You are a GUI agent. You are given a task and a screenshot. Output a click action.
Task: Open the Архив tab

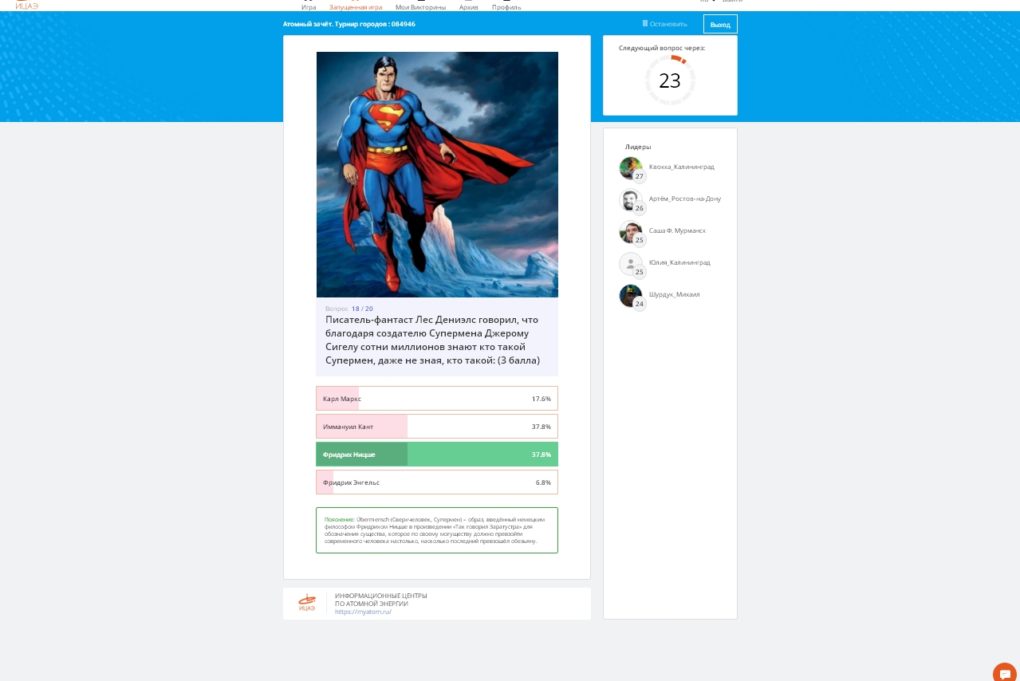pos(468,6)
